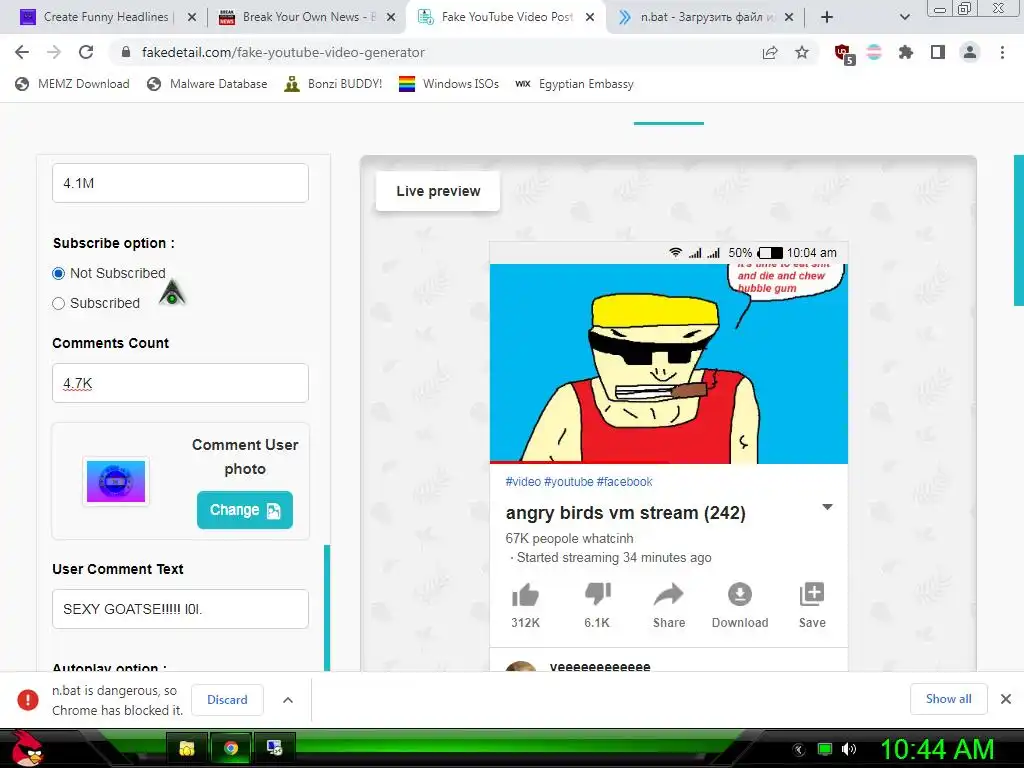Screen dimensions: 1024x768
Task: Click the #video hashtag
Action: tap(523, 482)
